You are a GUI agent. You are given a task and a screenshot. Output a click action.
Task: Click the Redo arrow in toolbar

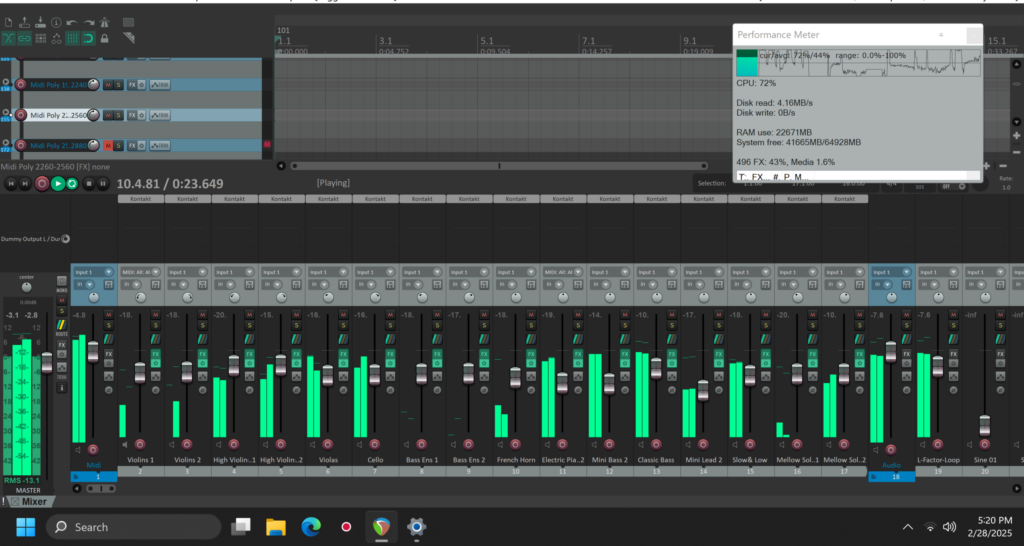tap(88, 23)
